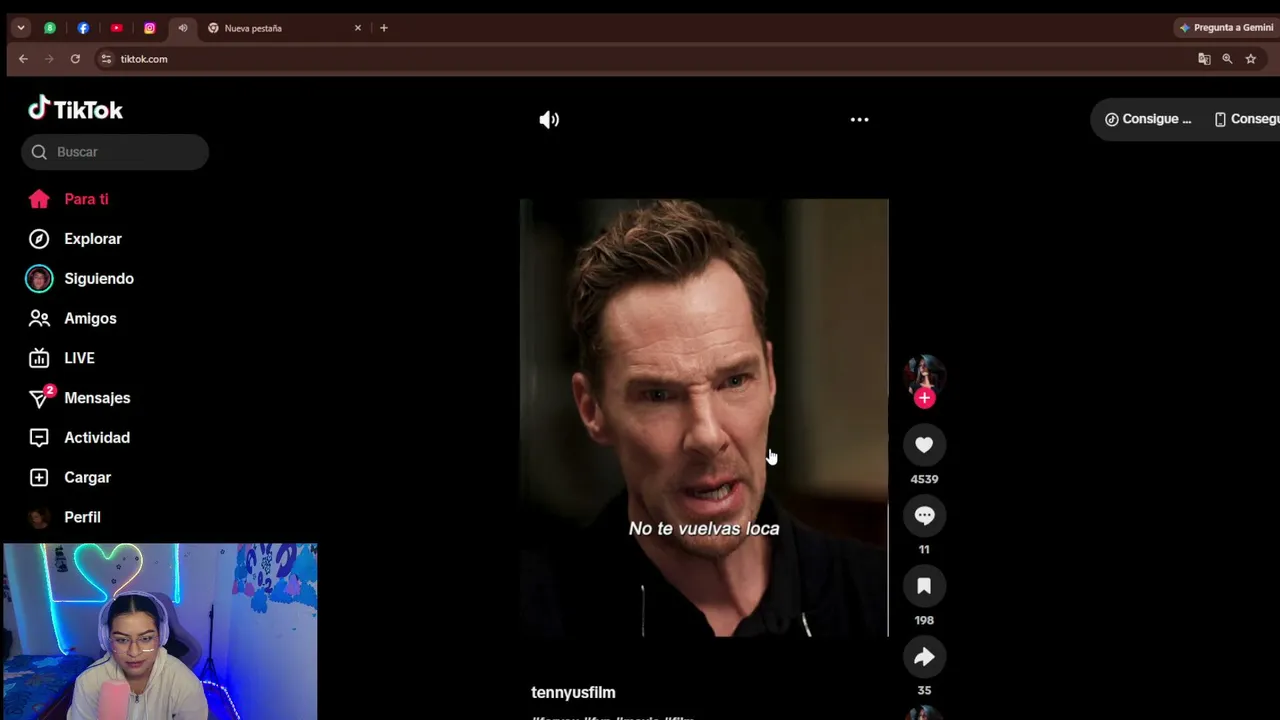The image size is (1280, 720).
Task: Click the like count 4539
Action: tap(924, 479)
